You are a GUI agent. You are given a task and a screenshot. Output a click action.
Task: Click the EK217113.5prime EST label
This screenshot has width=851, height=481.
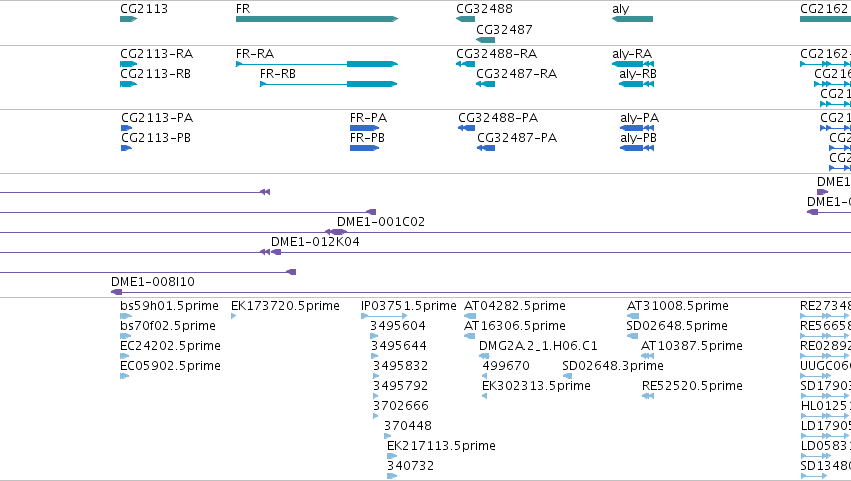[441, 446]
